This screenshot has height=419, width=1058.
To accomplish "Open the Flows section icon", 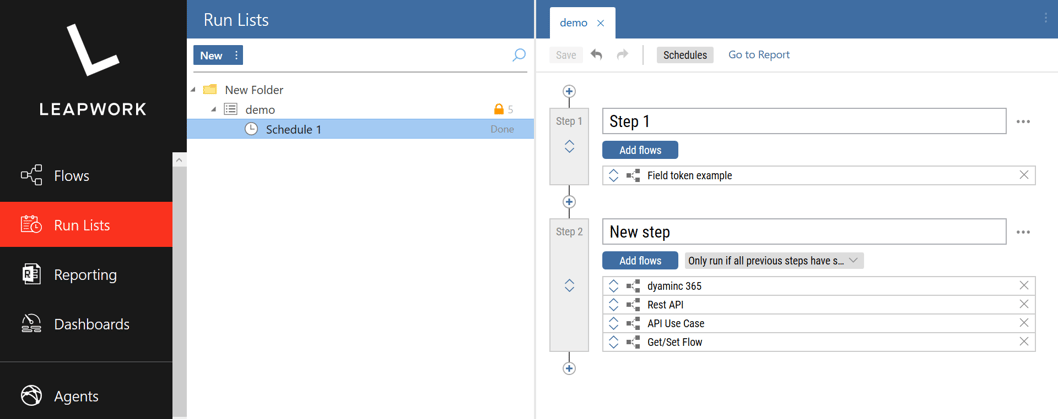I will 31,175.
